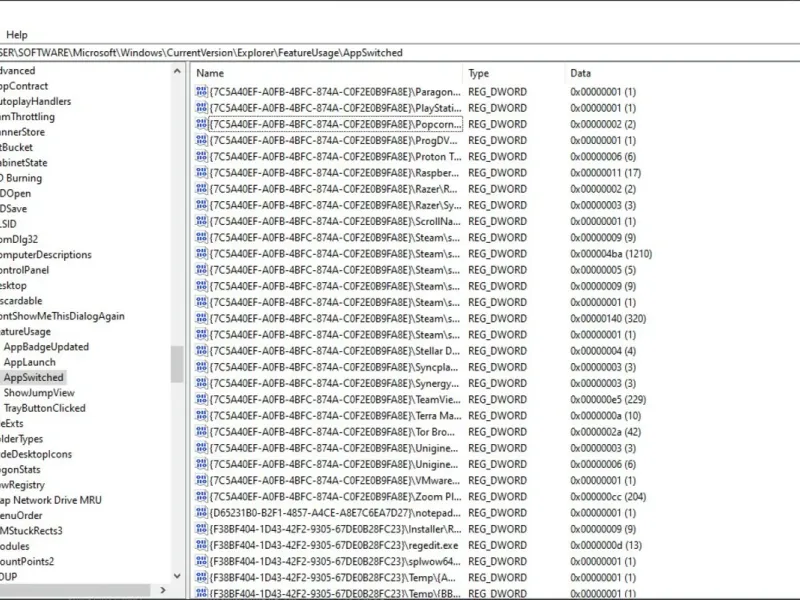800x600 pixels.
Task: Select the DWORD icon for Zoom Pl value
Action: click(202, 496)
